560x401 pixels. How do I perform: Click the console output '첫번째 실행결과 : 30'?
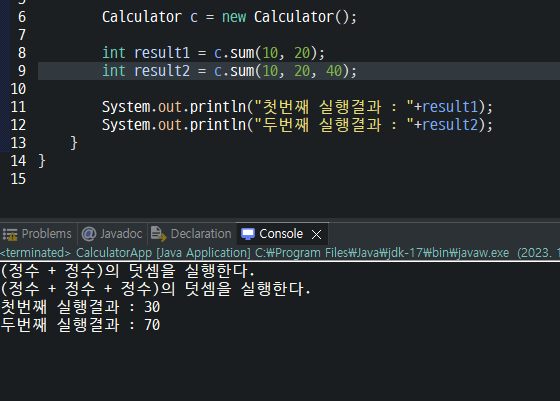[81, 307]
